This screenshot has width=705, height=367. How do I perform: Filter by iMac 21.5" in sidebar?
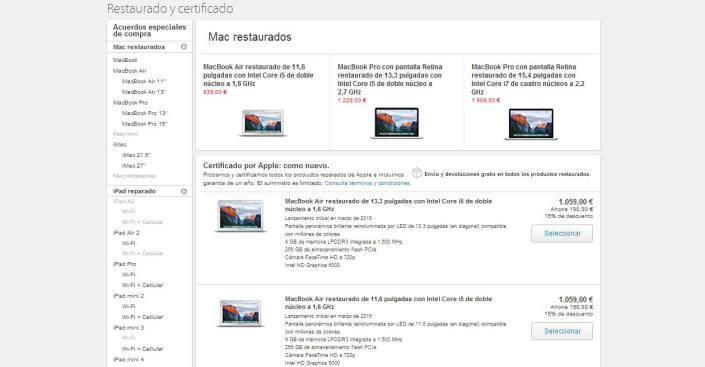(x=136, y=155)
